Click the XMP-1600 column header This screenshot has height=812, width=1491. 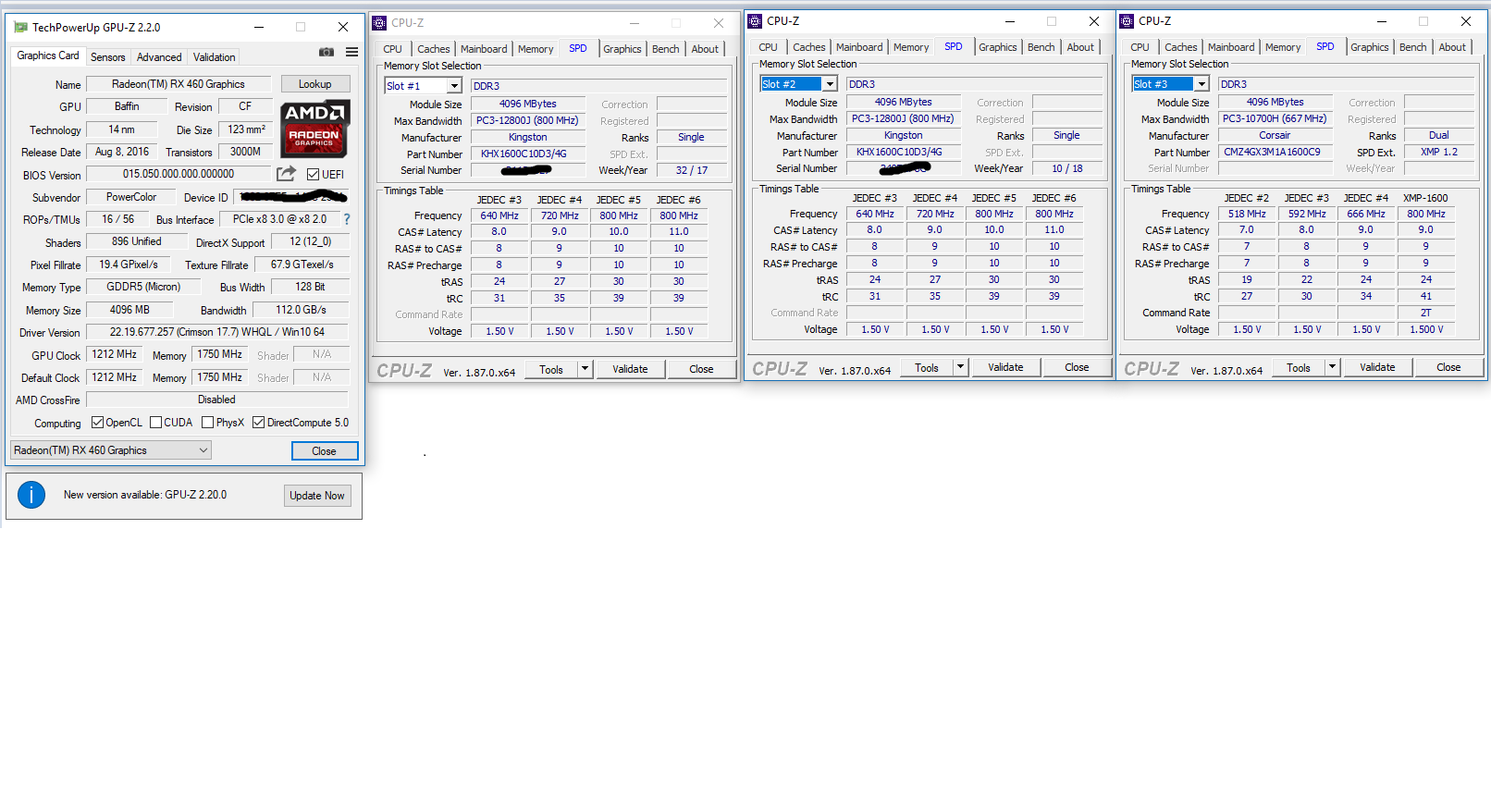point(1425,198)
